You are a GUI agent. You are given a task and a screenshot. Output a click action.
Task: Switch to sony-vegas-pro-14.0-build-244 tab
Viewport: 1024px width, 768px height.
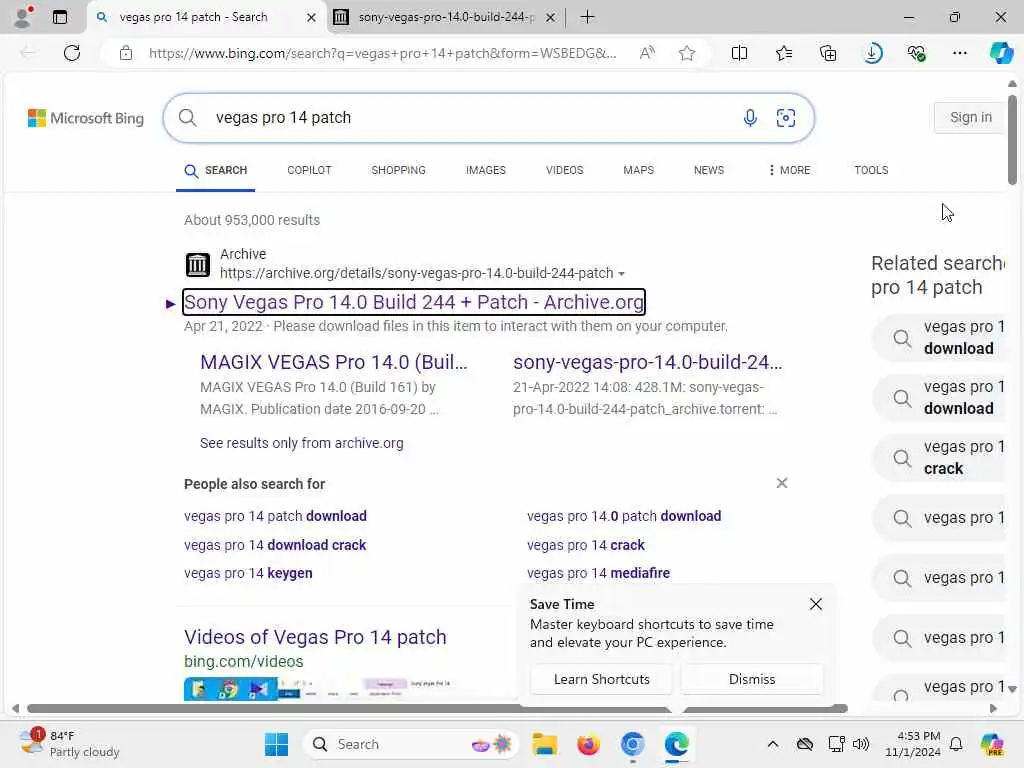click(445, 17)
